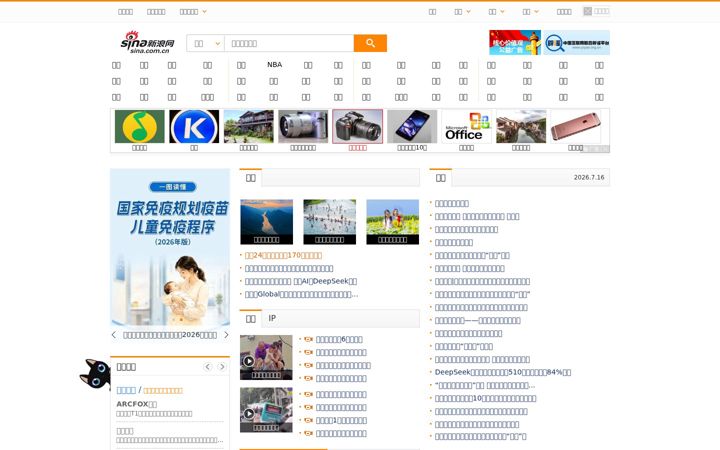Click the circular next arrow above the ARCFOX item

(222, 366)
